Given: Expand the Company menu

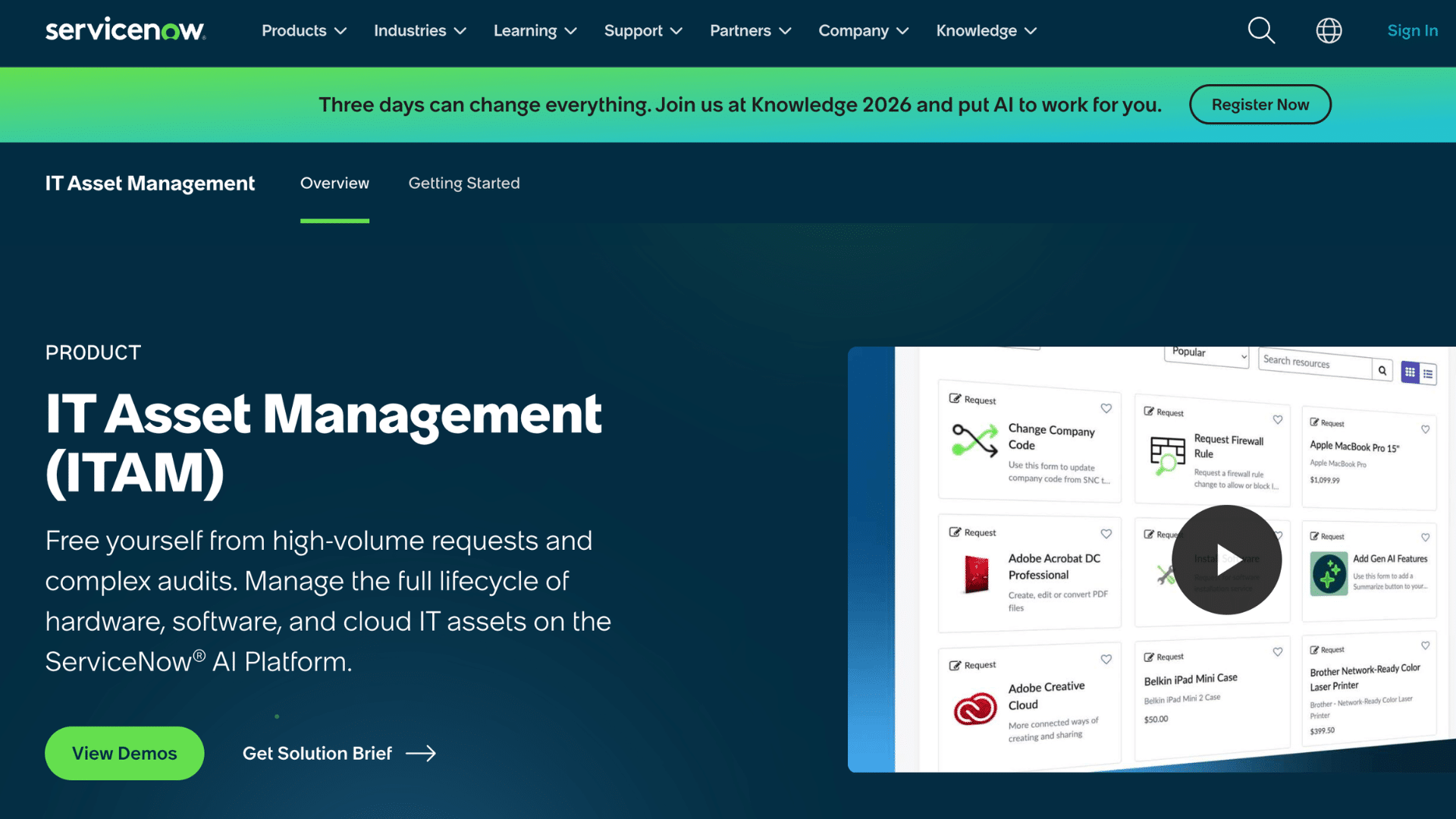Looking at the screenshot, I should (864, 30).
